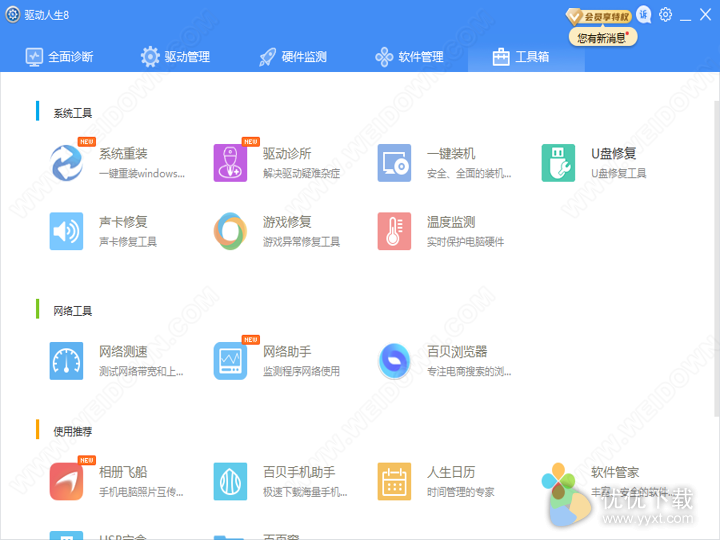Open the 百贝手机助手 teal icon
This screenshot has width=720, height=540.
point(231,481)
